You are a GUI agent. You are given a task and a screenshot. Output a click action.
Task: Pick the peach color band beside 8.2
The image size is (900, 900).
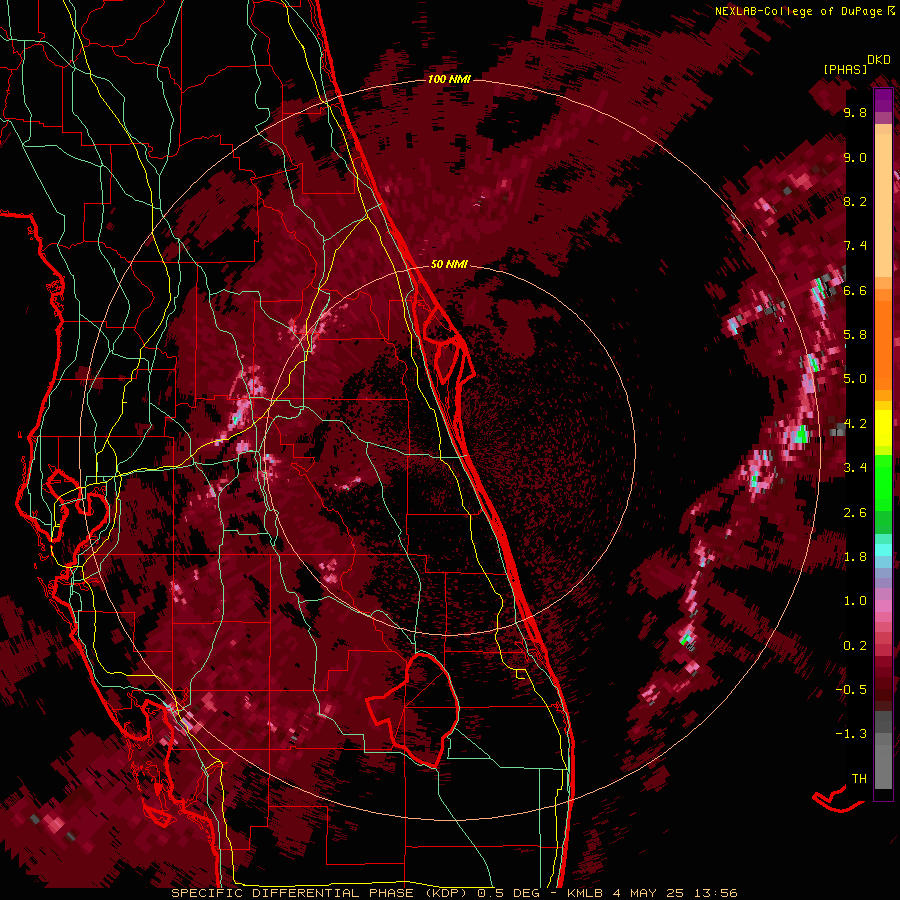[883, 205]
